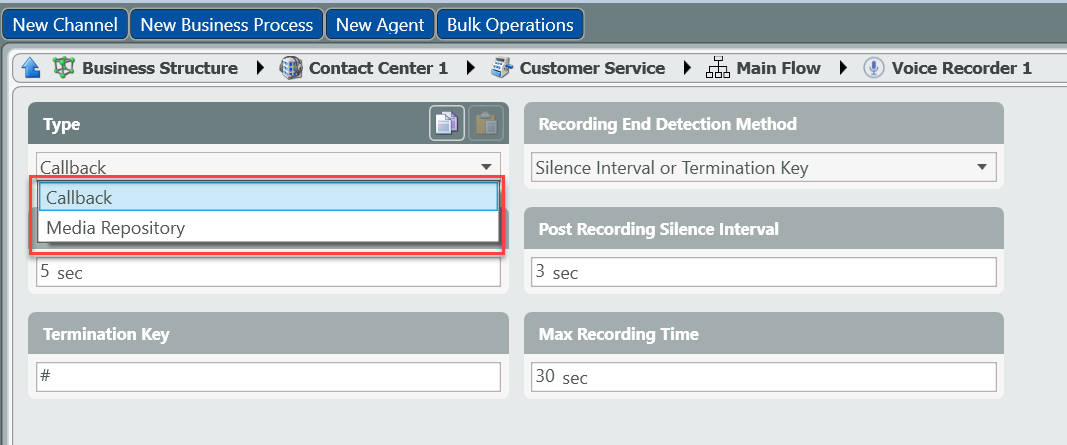Click the copy icon in Type header
This screenshot has width=1067, height=445.
click(446, 124)
